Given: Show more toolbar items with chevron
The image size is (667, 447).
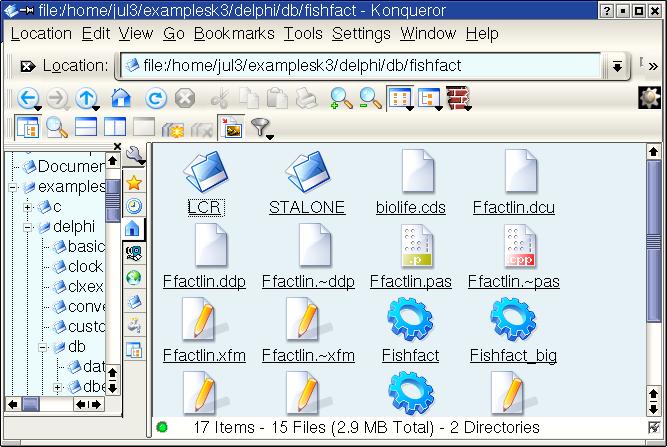Looking at the screenshot, I should tap(653, 66).
